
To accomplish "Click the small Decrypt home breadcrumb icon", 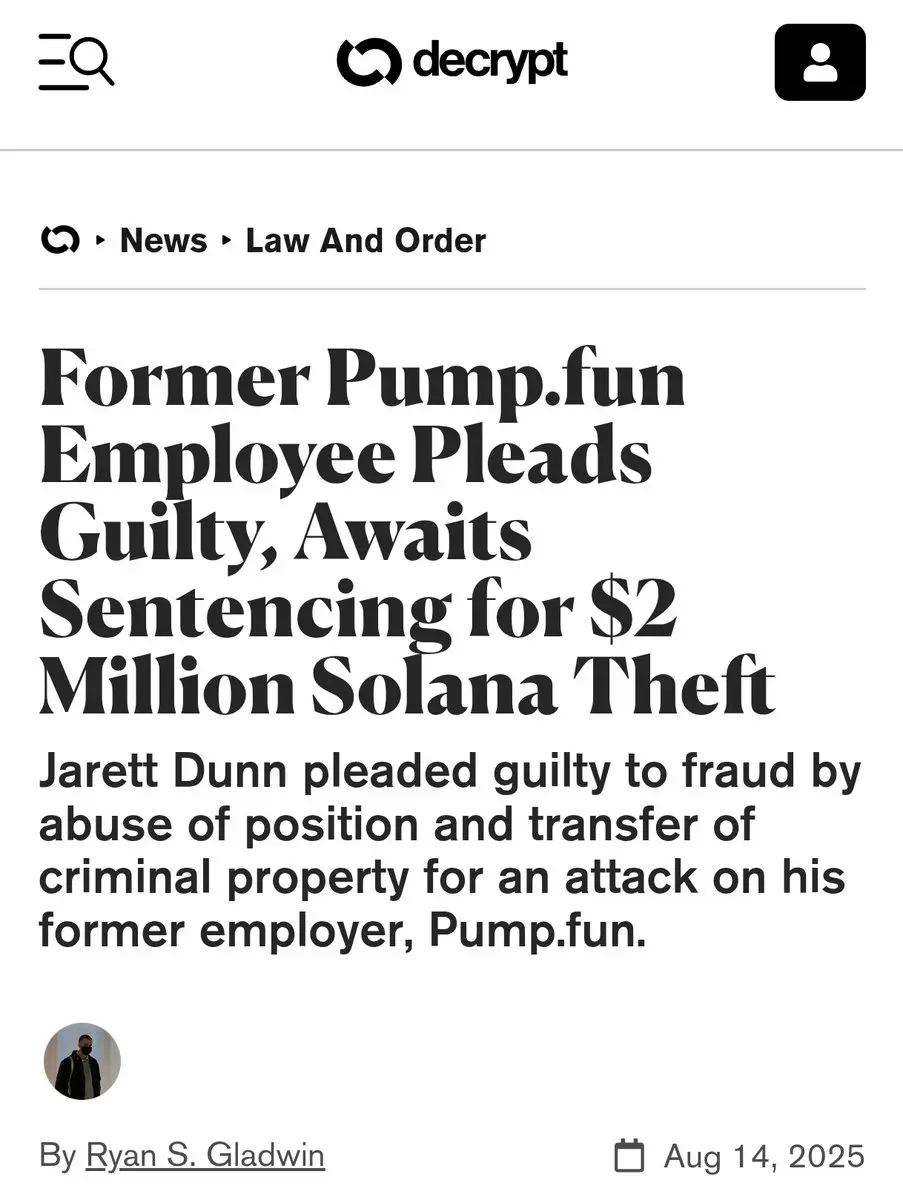I will (59, 240).
